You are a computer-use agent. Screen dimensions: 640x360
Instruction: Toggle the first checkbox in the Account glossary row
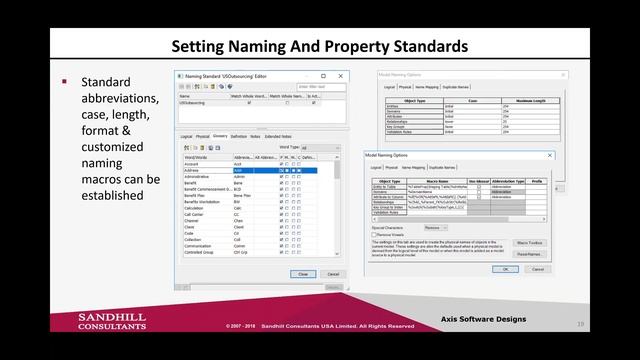coord(281,164)
